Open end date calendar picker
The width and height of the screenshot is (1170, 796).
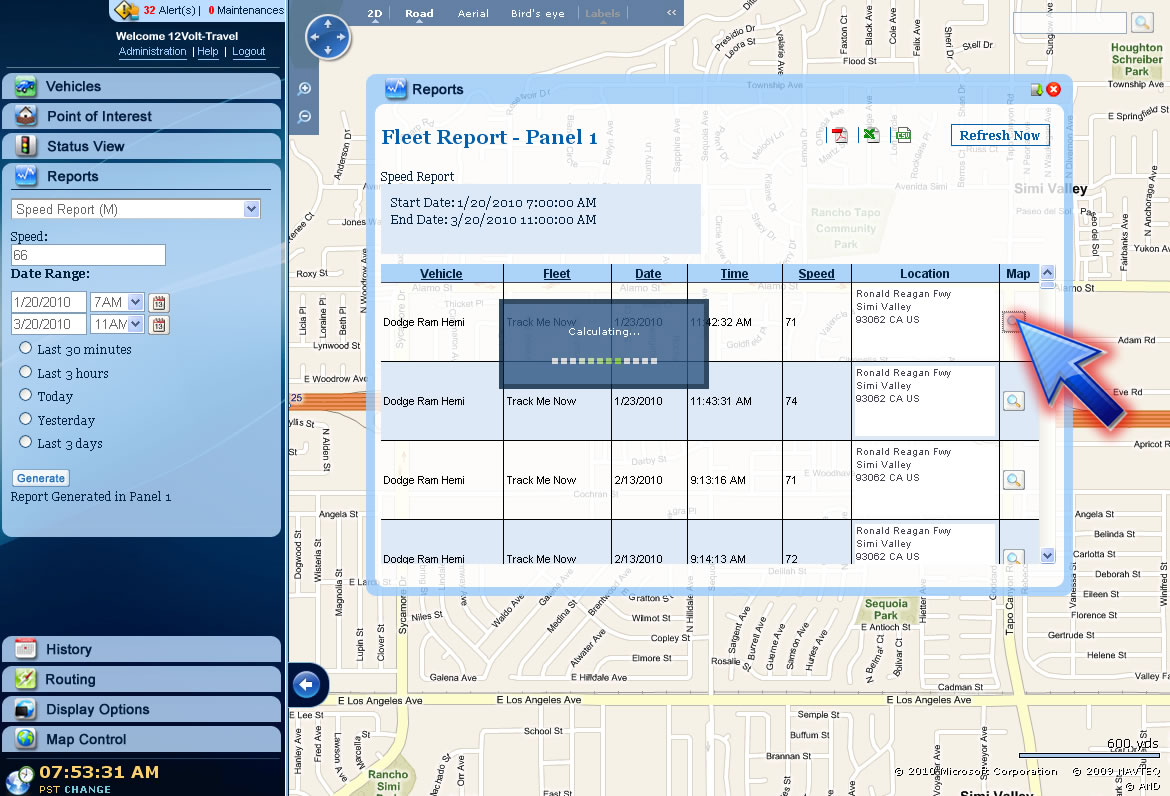[159, 325]
